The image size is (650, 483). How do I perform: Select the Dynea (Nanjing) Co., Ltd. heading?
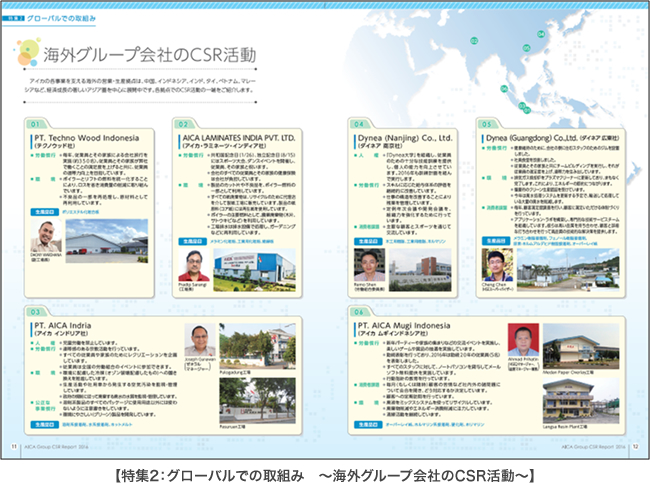(405, 138)
